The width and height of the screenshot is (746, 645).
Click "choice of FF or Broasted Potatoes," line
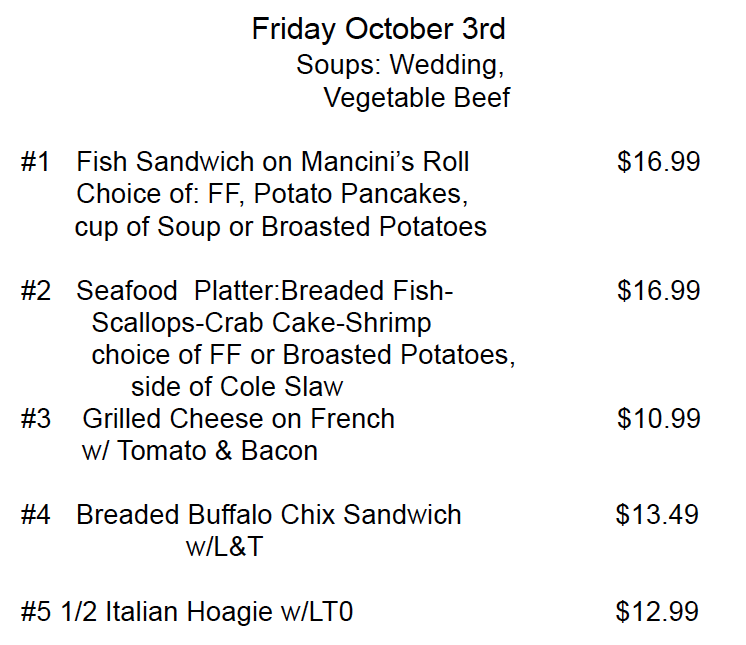pos(303,355)
